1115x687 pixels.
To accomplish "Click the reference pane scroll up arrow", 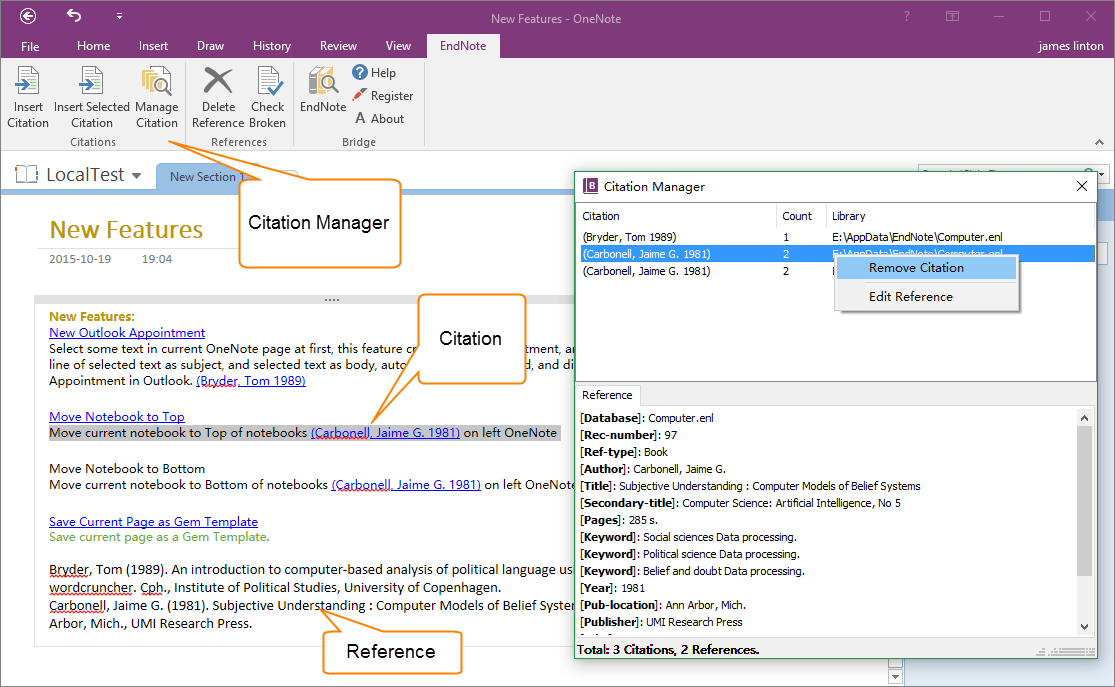I will (x=1084, y=418).
